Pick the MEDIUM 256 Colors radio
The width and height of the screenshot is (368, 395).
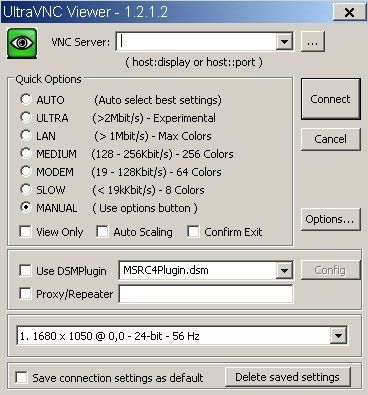pyautogui.click(x=26, y=153)
